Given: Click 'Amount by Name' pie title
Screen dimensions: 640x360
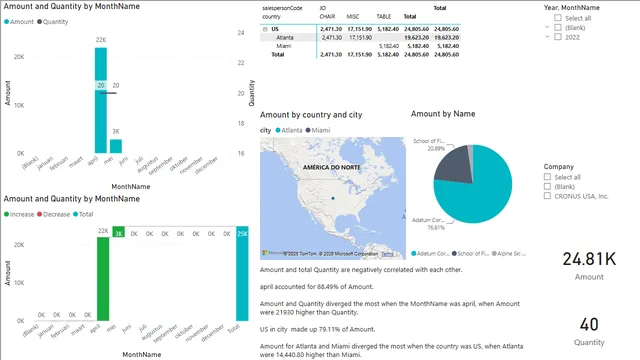Looking at the screenshot, I should click(443, 114).
